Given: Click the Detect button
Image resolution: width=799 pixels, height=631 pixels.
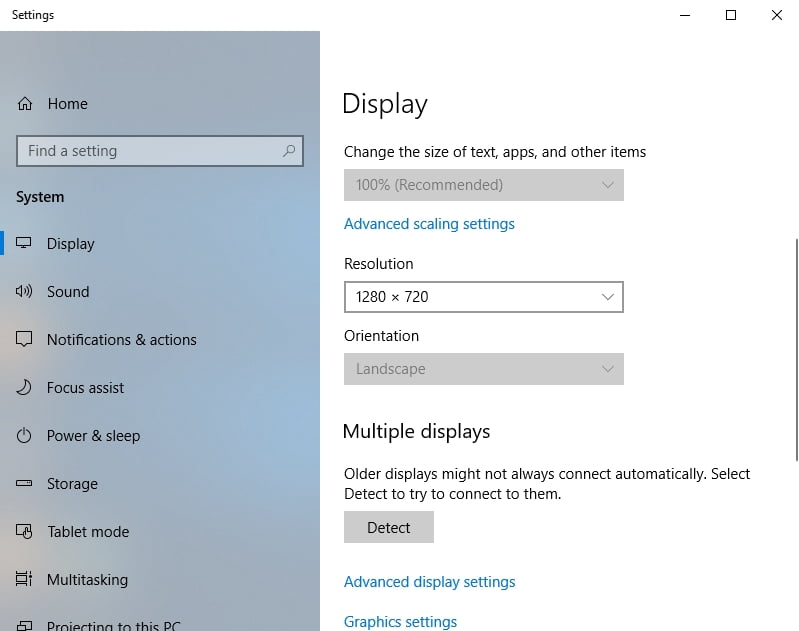Looking at the screenshot, I should (x=389, y=527).
